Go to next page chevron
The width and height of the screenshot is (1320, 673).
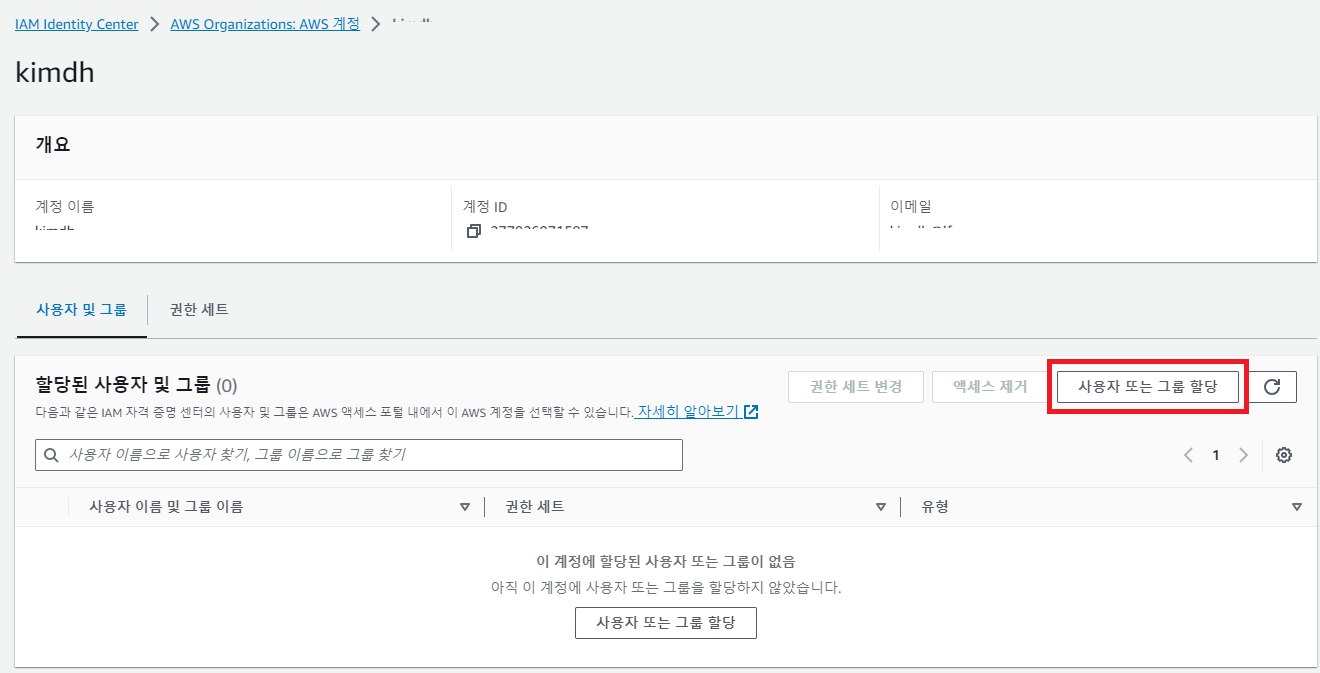click(1243, 455)
